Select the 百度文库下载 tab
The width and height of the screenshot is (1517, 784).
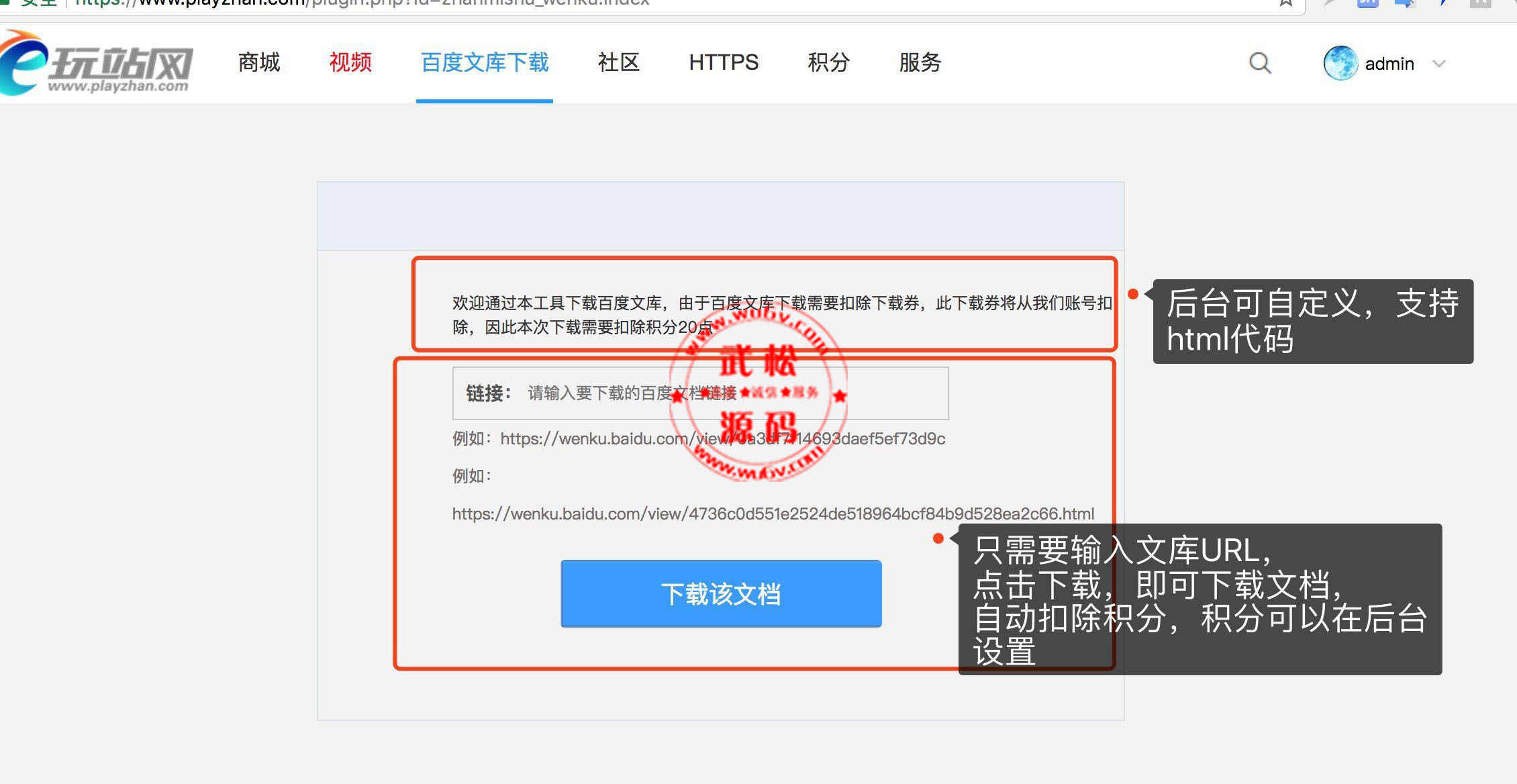click(485, 62)
